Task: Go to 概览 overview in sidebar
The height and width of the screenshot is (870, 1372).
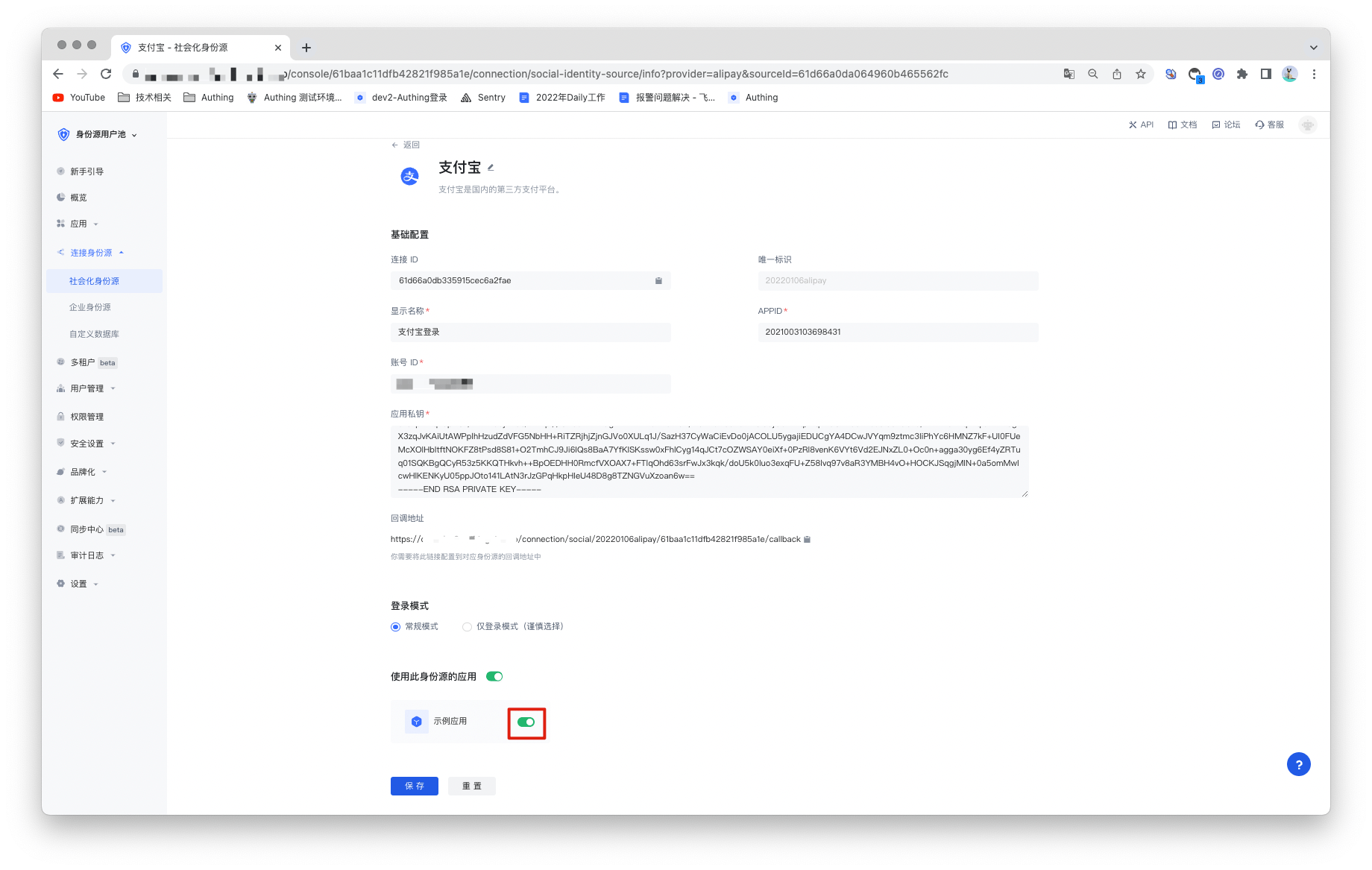Action: point(78,198)
